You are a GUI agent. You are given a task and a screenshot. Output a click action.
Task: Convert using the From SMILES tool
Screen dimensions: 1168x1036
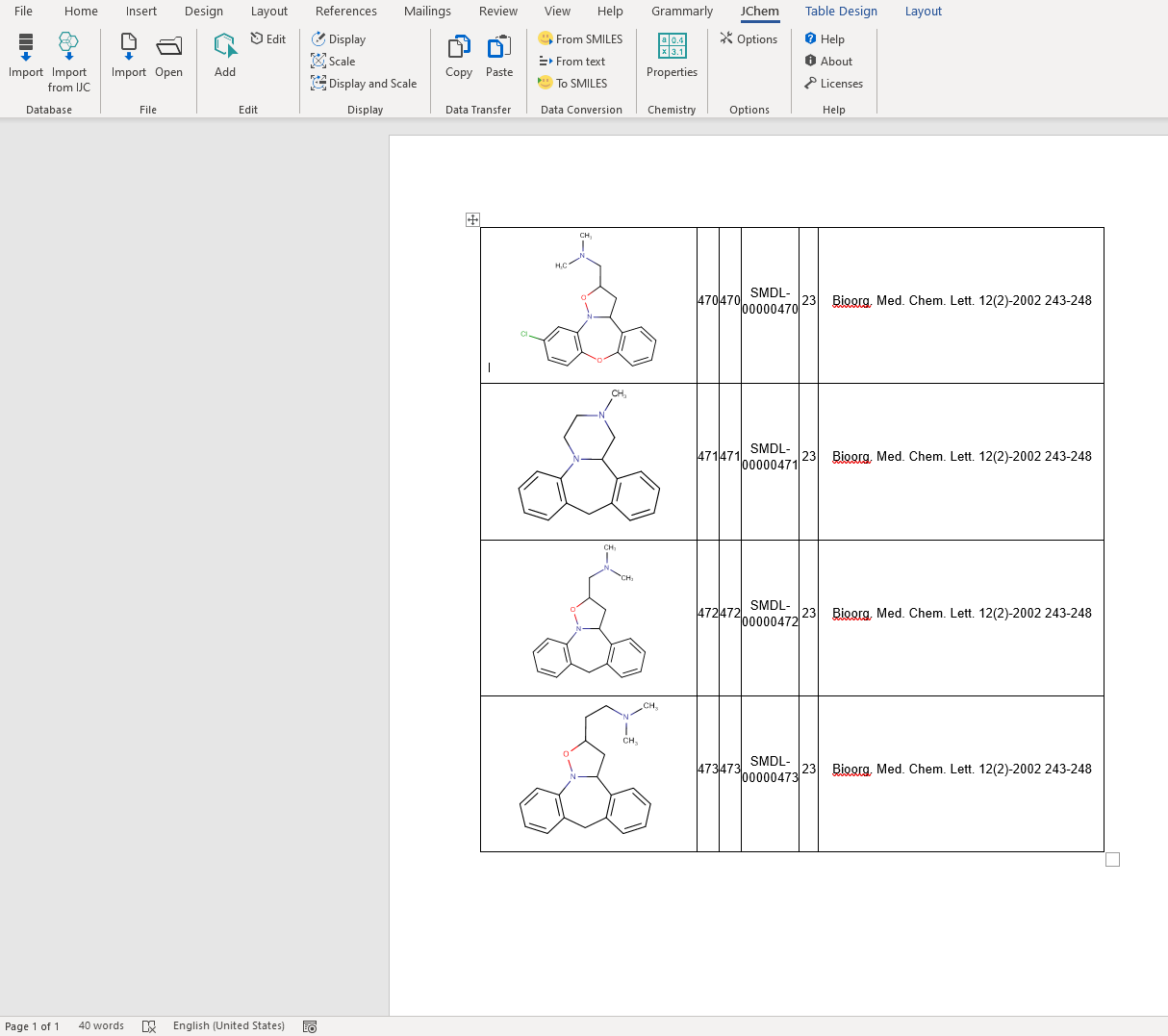[581, 38]
